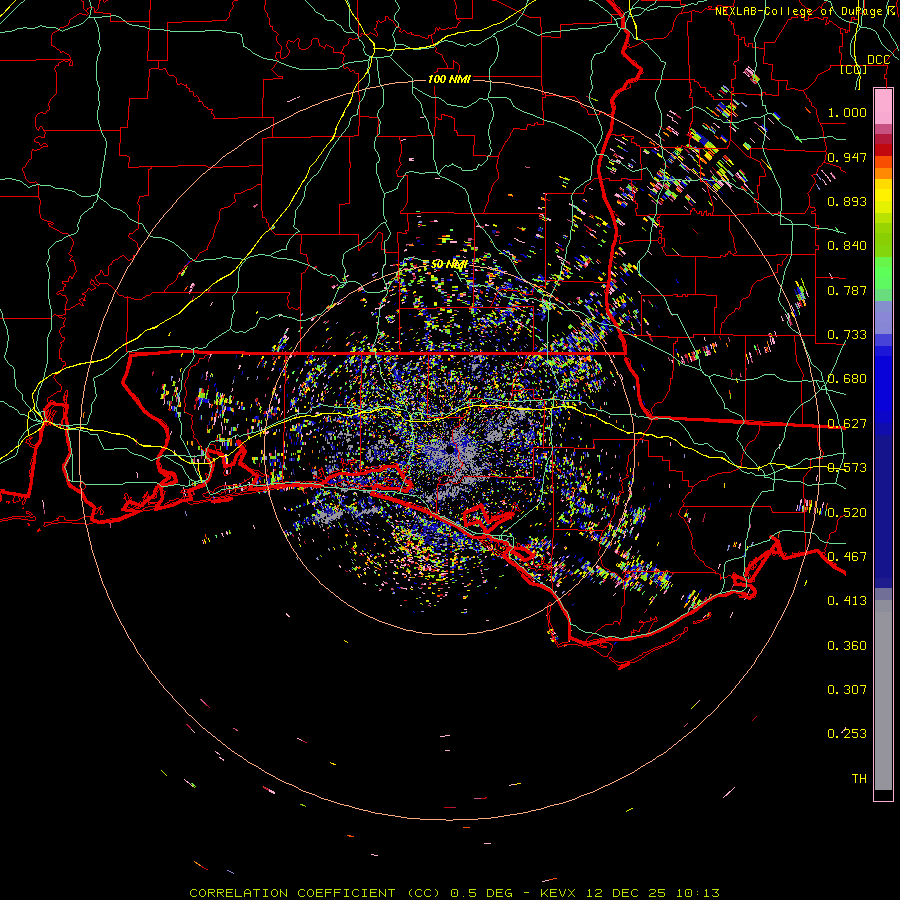Pick the yellow segment of the color bar
Screen dimensions: 900x900
coord(883,195)
